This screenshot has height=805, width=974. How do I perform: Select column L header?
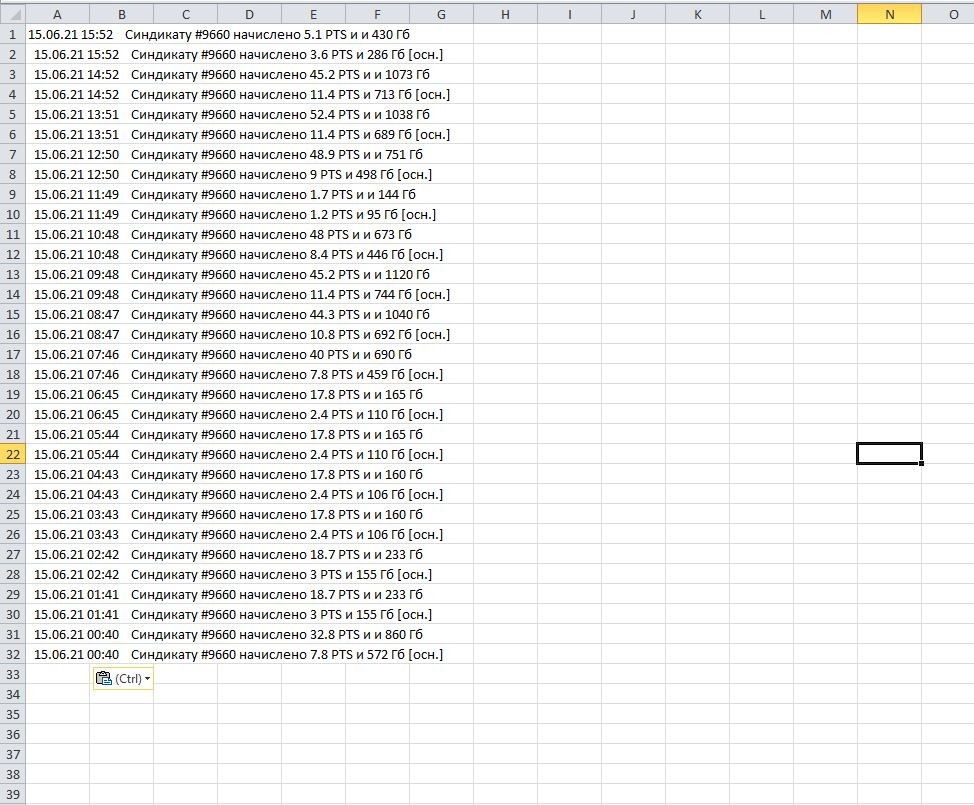pyautogui.click(x=762, y=14)
